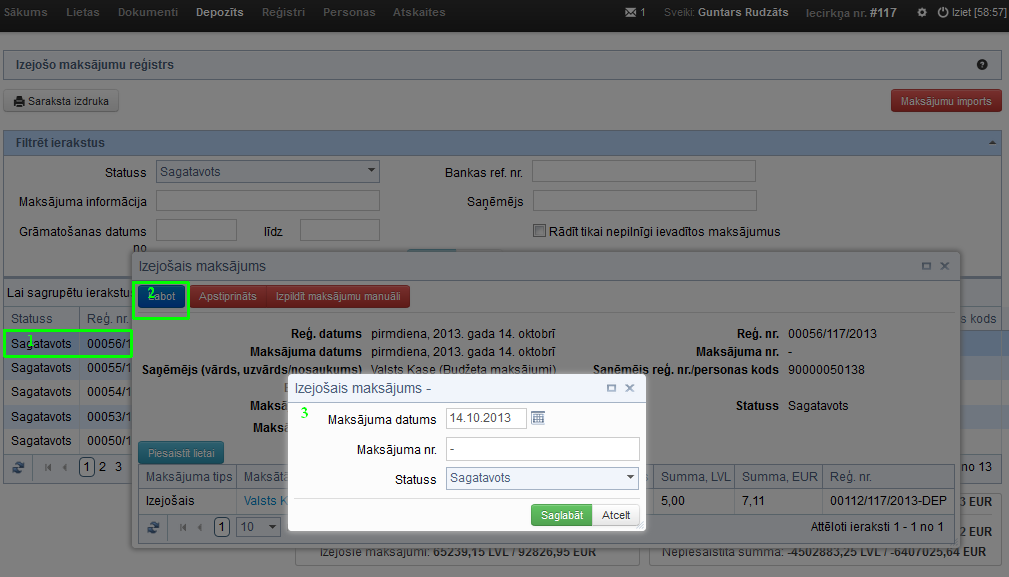Open settings via the gear icon
Viewport: 1009px width, 577px height.
[x=921, y=13]
